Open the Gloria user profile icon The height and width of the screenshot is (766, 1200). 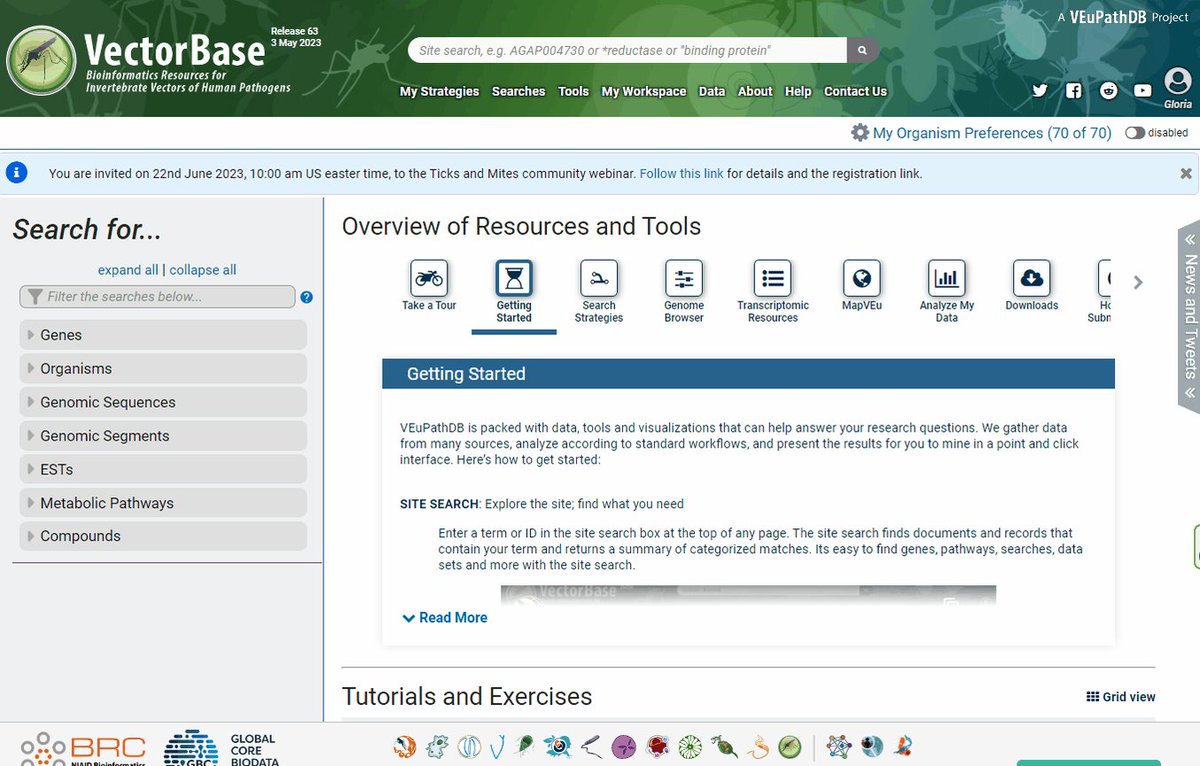coord(1178,83)
